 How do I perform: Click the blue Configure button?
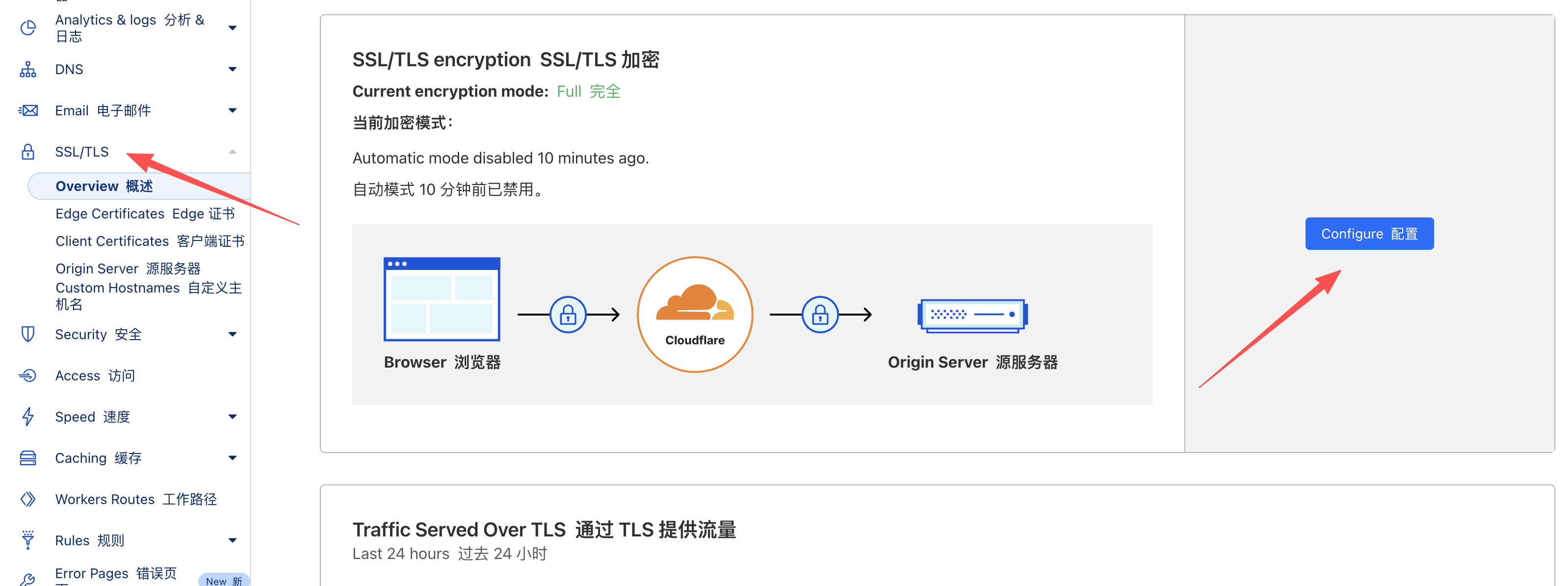point(1368,234)
